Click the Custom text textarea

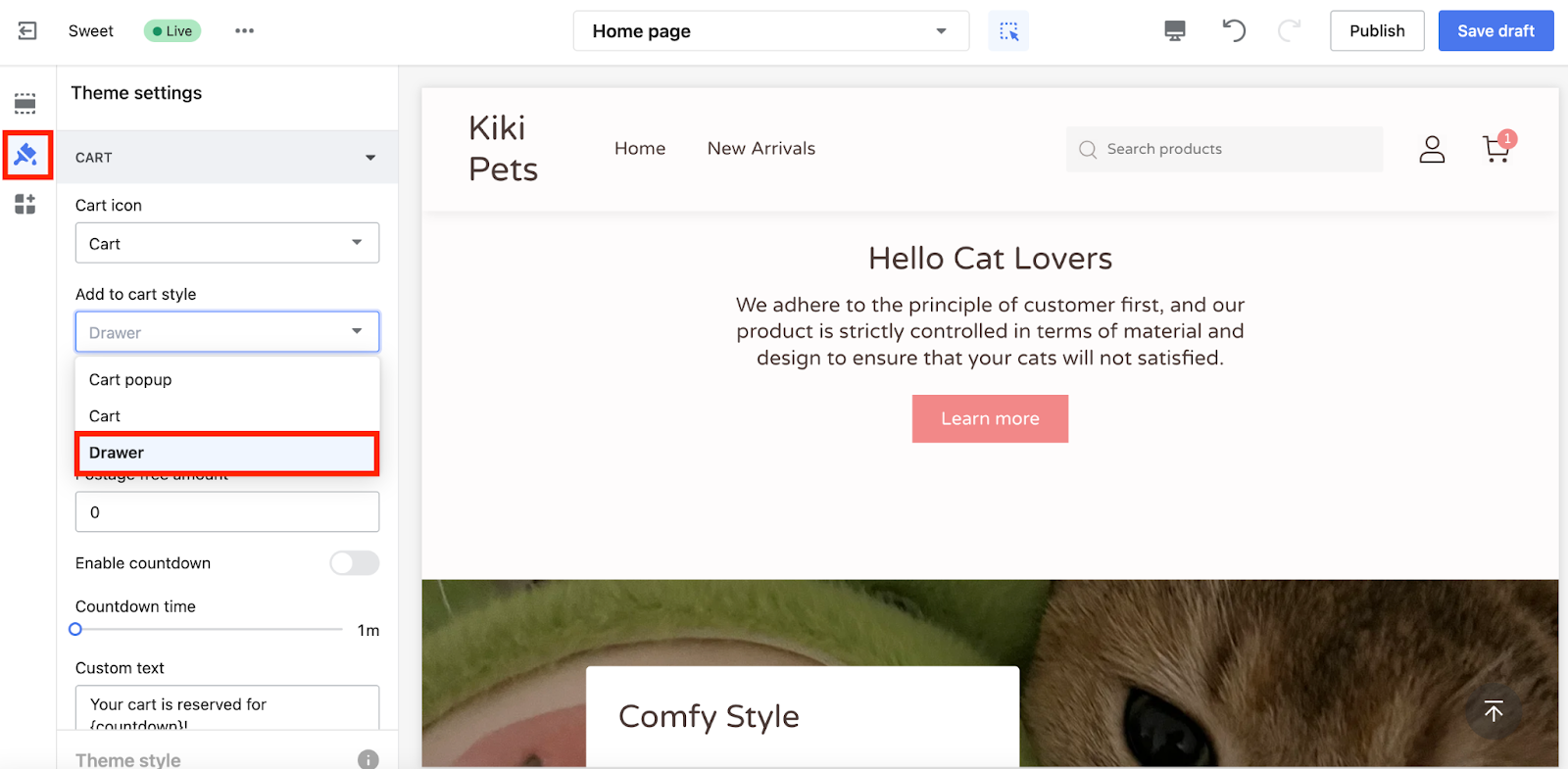point(227,708)
